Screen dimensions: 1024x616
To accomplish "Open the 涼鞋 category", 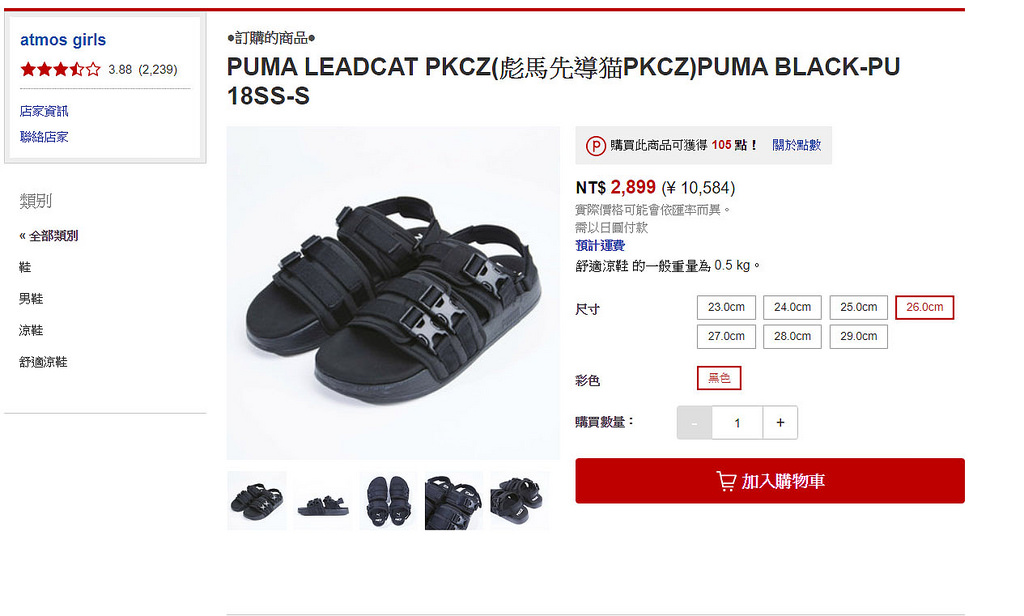I will (x=31, y=331).
